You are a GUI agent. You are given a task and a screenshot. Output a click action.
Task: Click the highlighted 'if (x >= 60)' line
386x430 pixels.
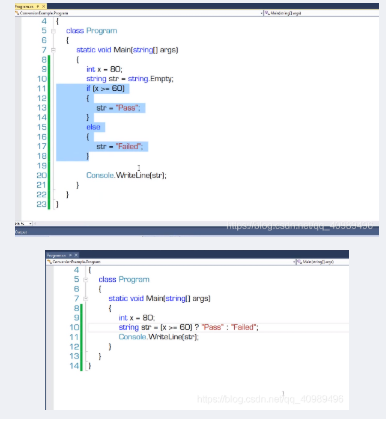point(105,88)
